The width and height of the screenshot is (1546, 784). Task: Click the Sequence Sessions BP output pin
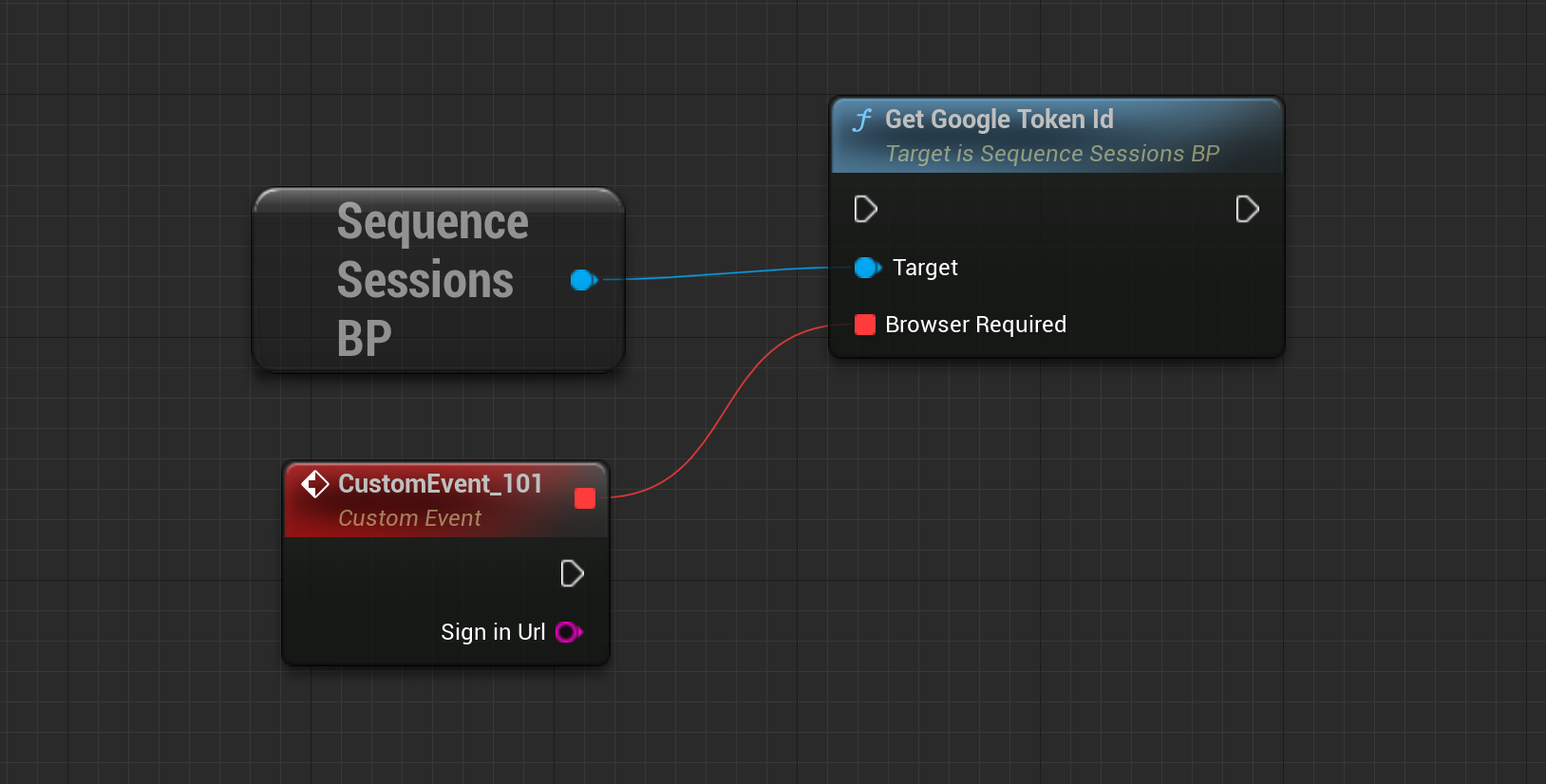point(584,280)
